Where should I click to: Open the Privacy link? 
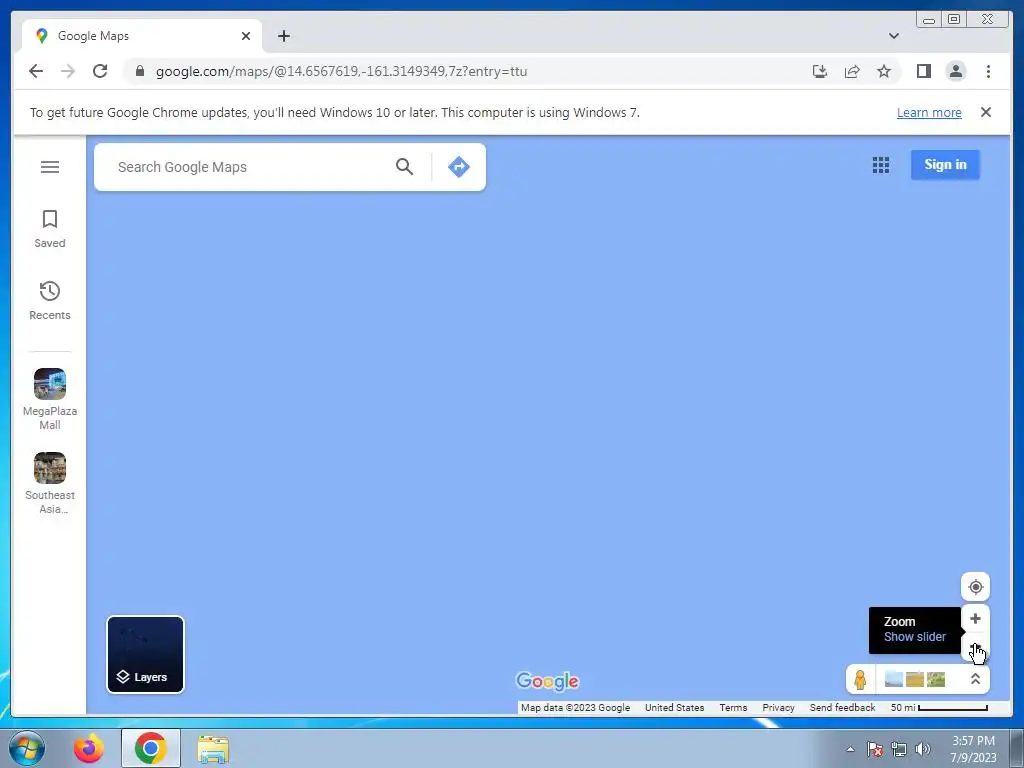(778, 708)
